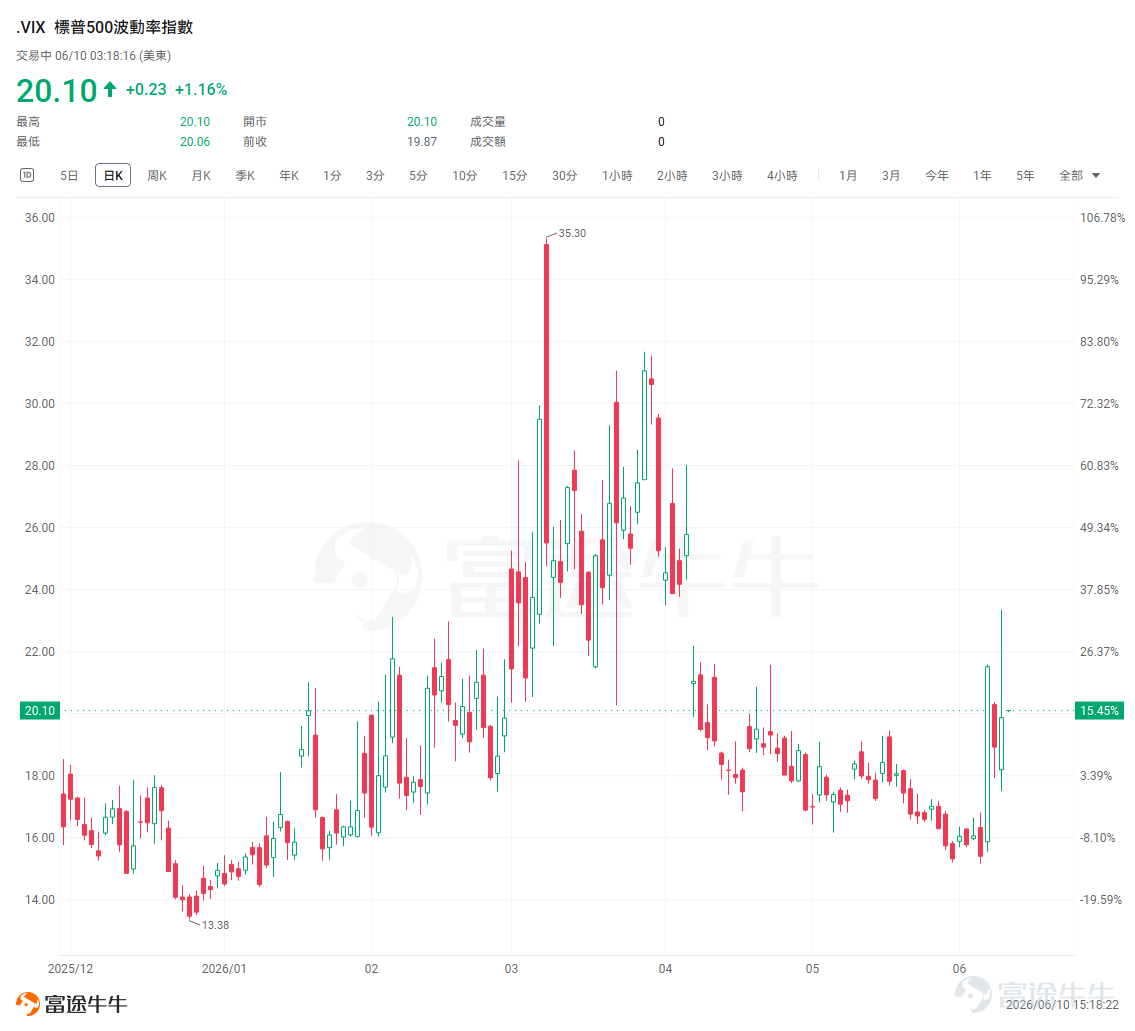The width and height of the screenshot is (1135, 1031).
Task: Set the range to 3月
Action: click(891, 175)
